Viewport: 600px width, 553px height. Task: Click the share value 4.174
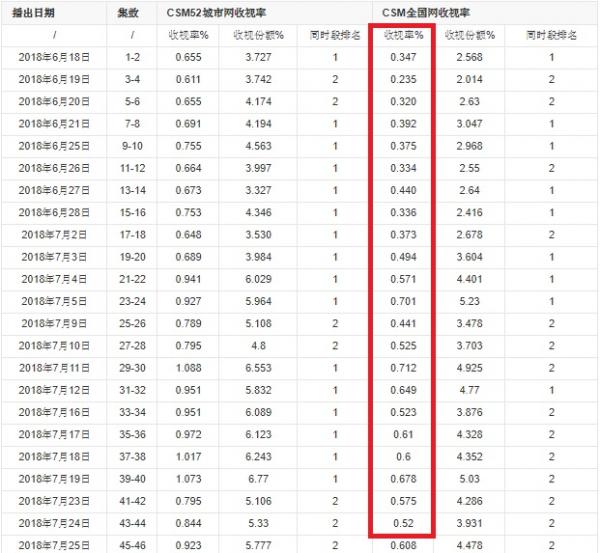[259, 102]
